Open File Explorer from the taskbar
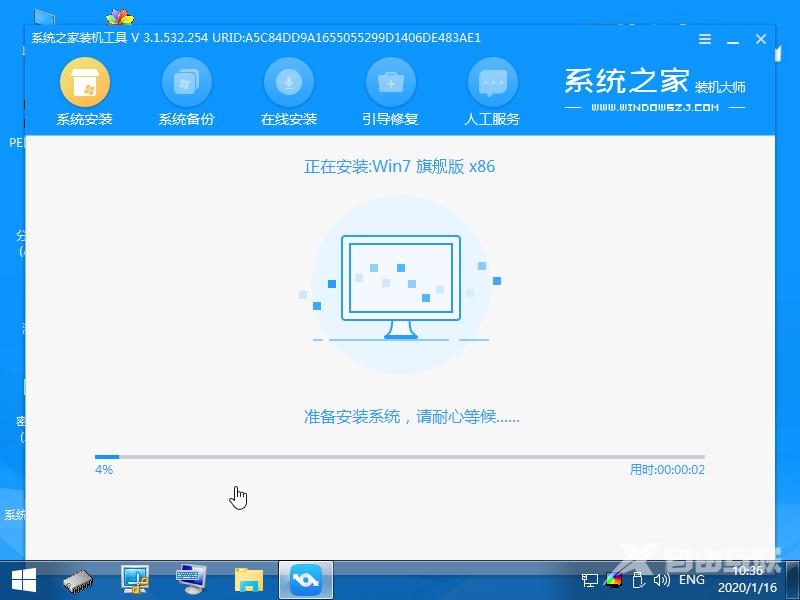The width and height of the screenshot is (800, 600). [249, 581]
